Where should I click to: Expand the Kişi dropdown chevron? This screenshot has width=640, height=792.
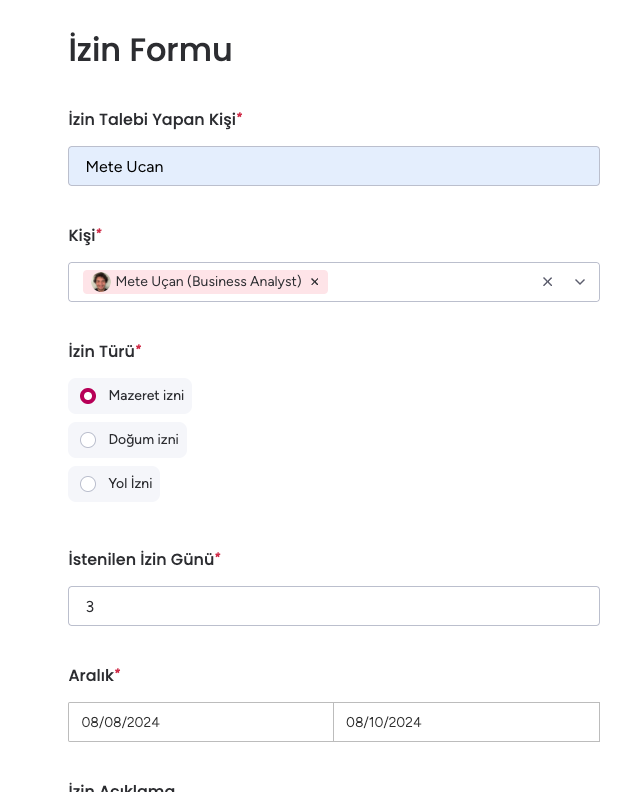580,282
